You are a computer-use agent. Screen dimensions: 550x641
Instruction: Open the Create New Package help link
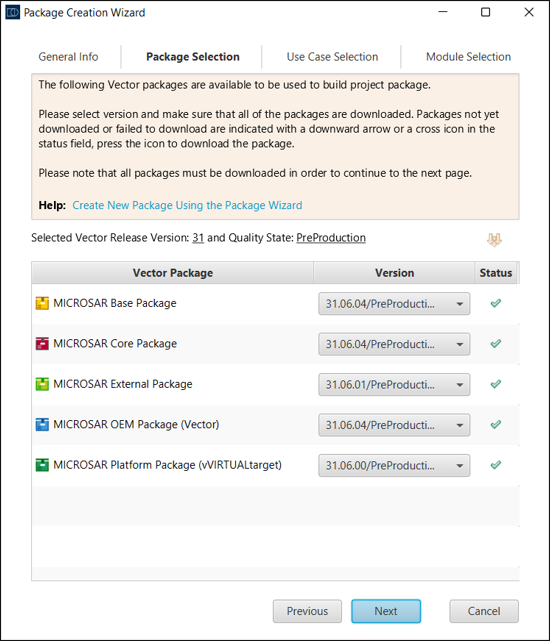point(187,205)
